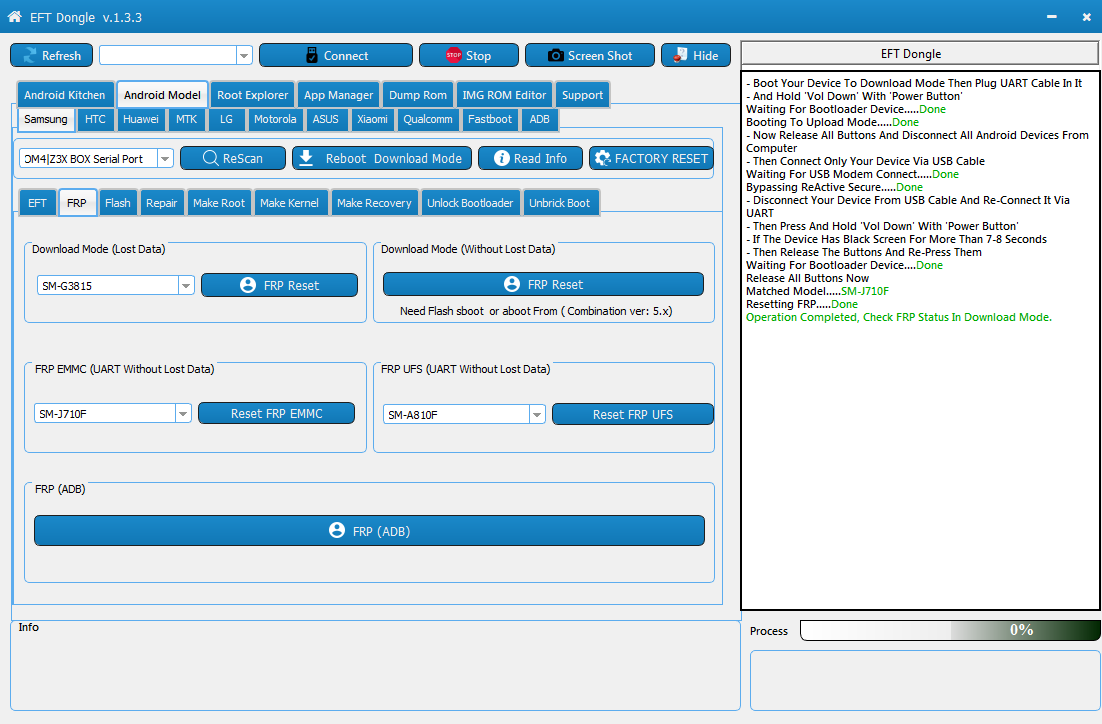The image size is (1102, 724).
Task: Click the Connect button
Action: 336,56
